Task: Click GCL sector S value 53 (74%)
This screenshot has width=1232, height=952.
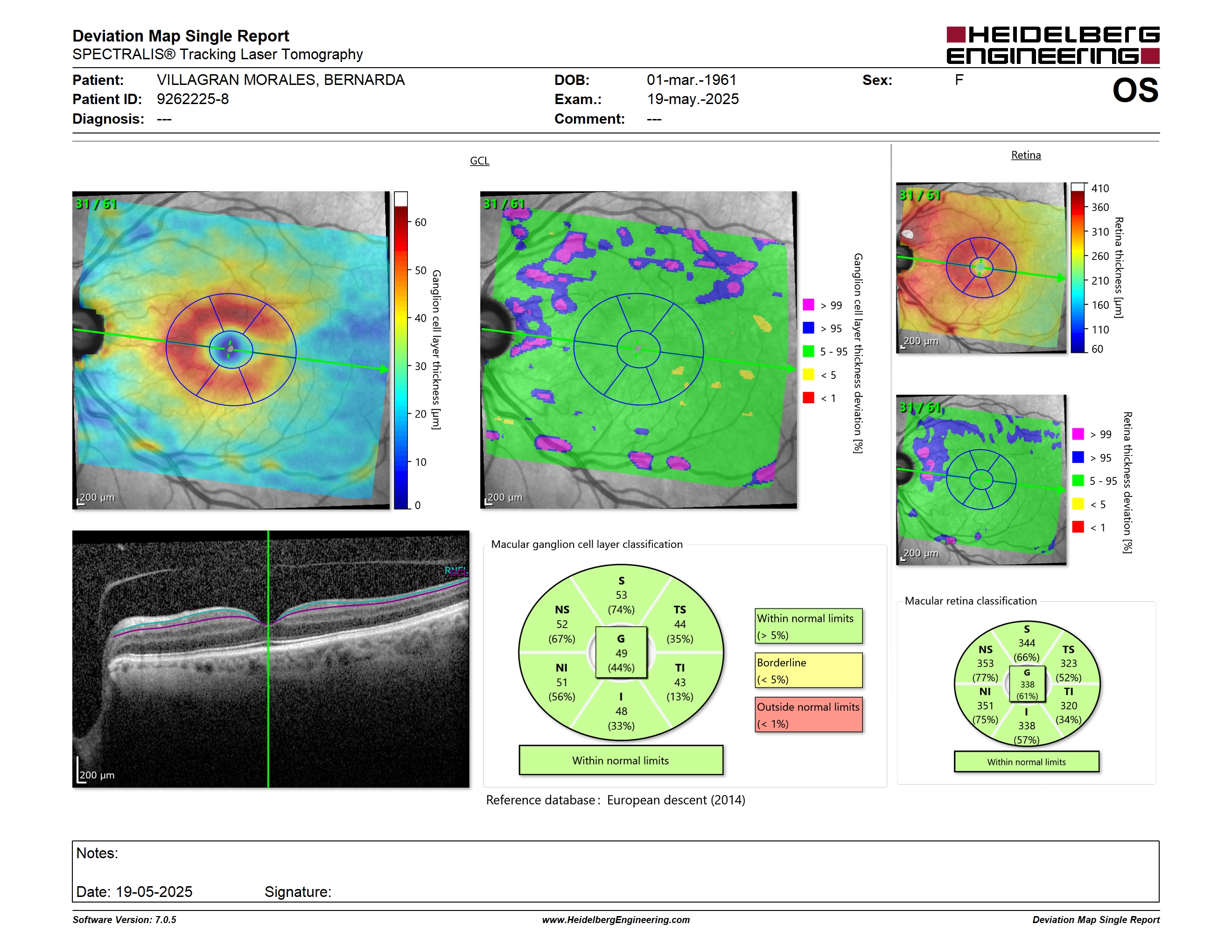Action: pos(621,602)
